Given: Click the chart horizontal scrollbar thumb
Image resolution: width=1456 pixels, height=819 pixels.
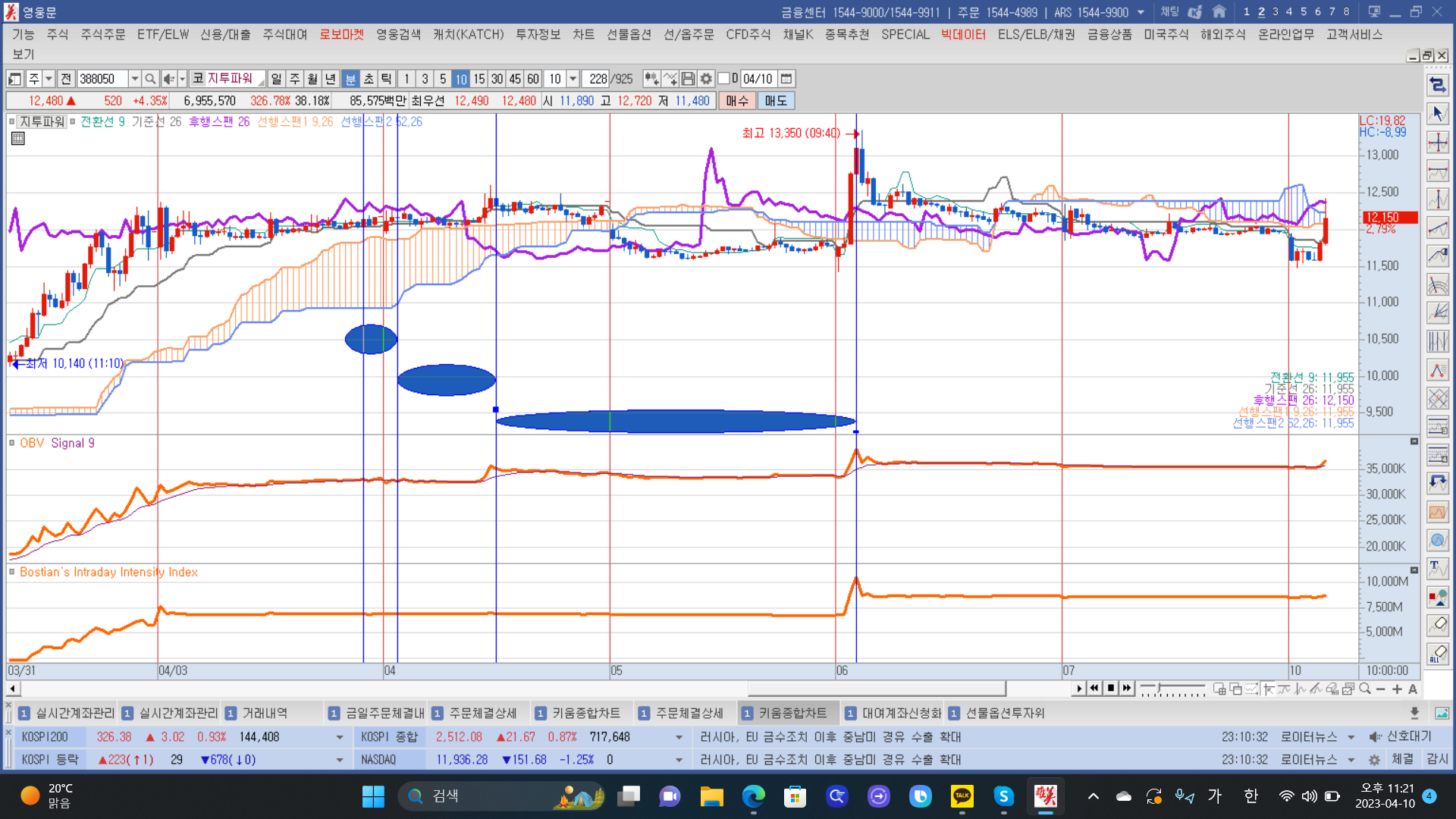Looking at the screenshot, I should (x=876, y=689).
